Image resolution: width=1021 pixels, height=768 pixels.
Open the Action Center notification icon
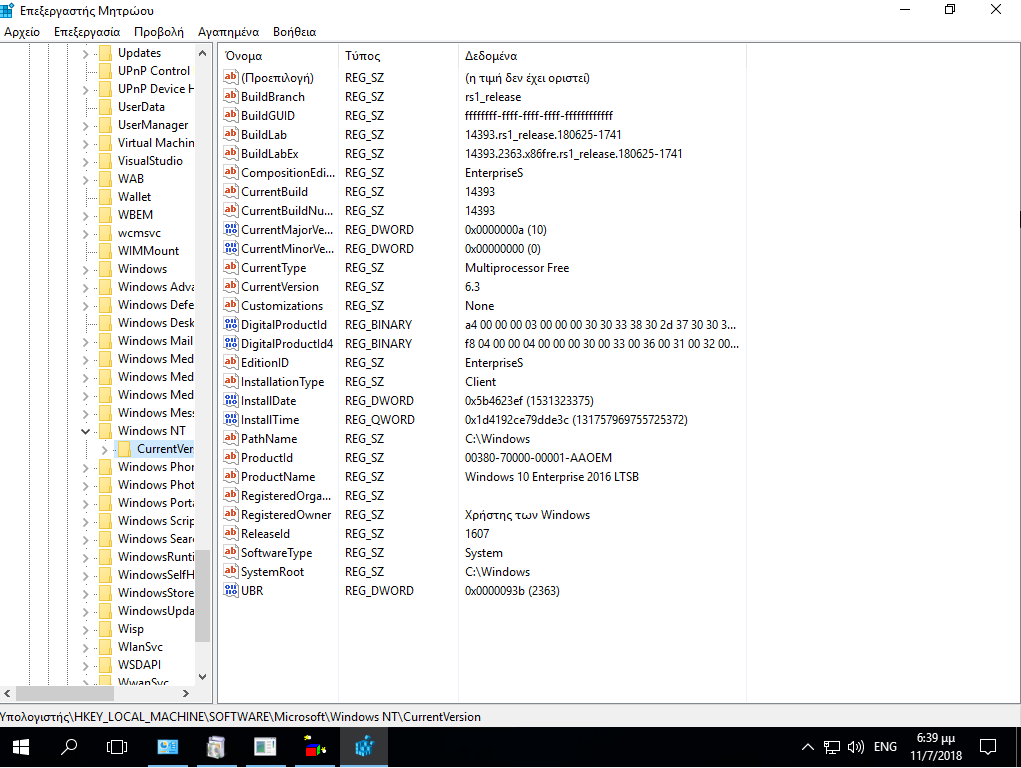pos(988,747)
